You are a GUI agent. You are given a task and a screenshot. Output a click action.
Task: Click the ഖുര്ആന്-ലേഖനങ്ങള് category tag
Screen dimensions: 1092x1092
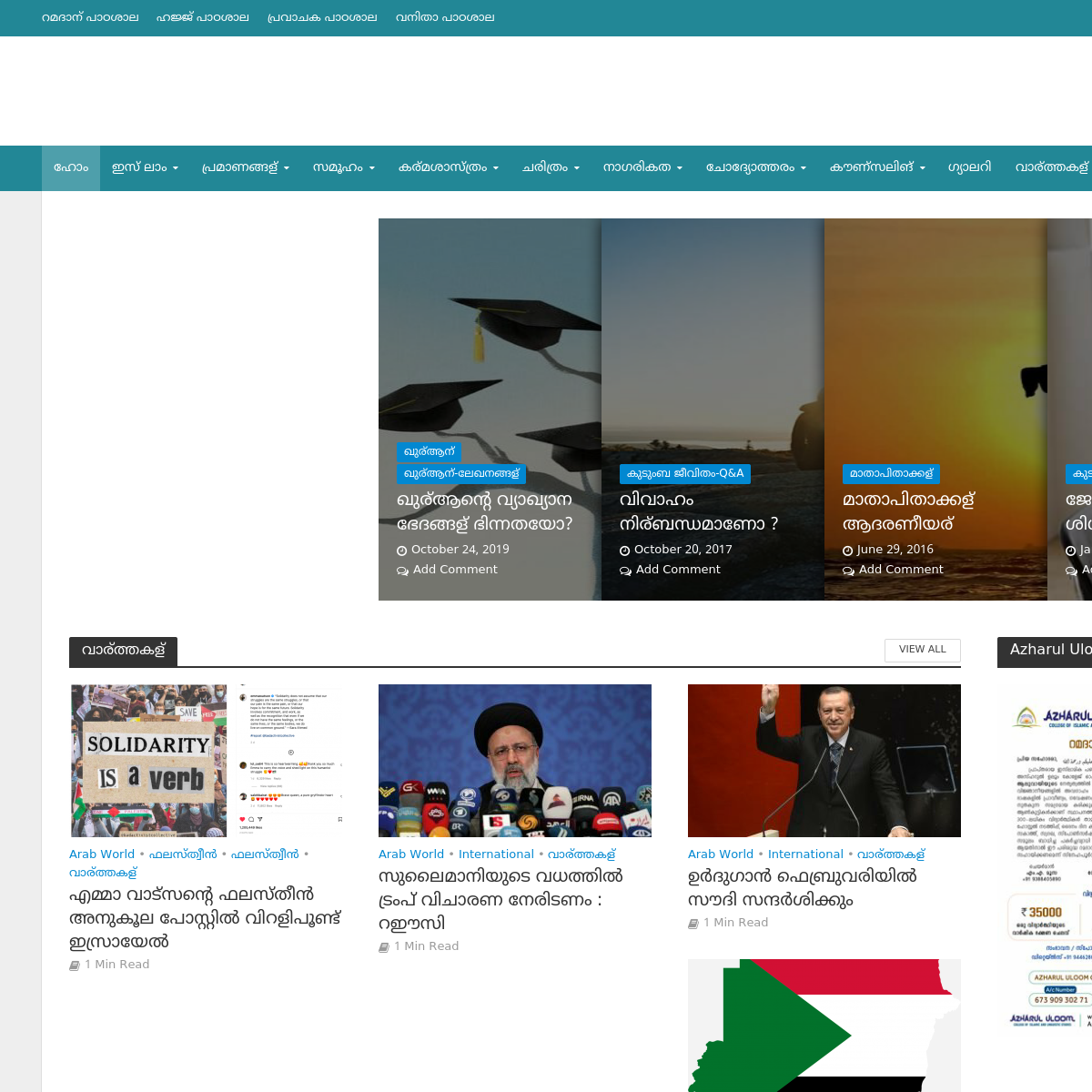461,473
